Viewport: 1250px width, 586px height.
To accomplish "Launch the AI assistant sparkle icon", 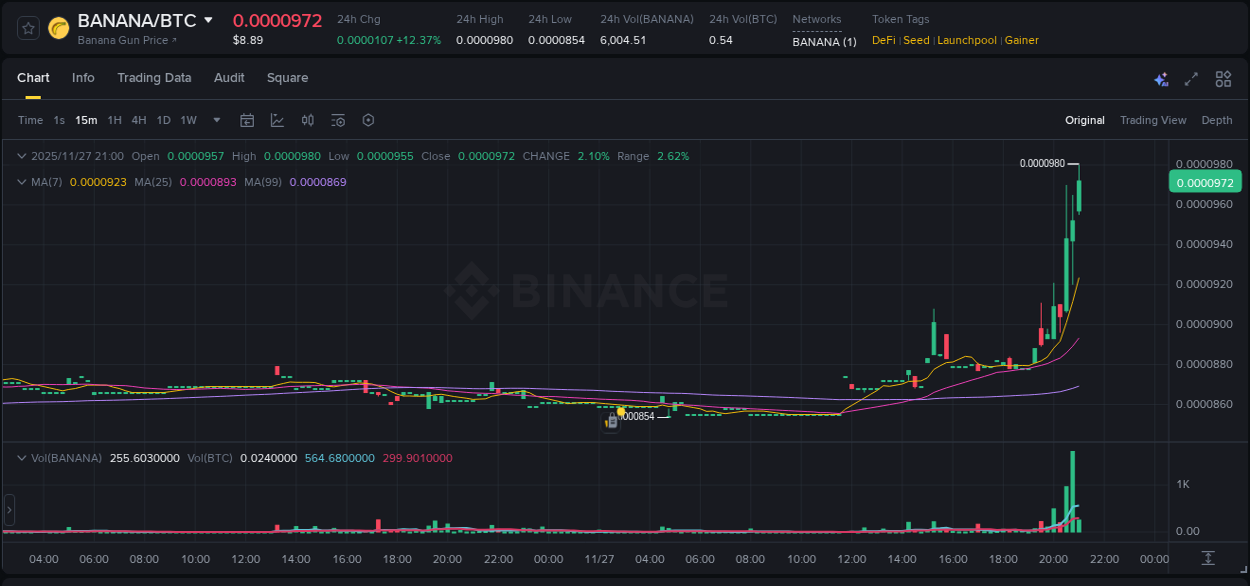I will point(1161,78).
